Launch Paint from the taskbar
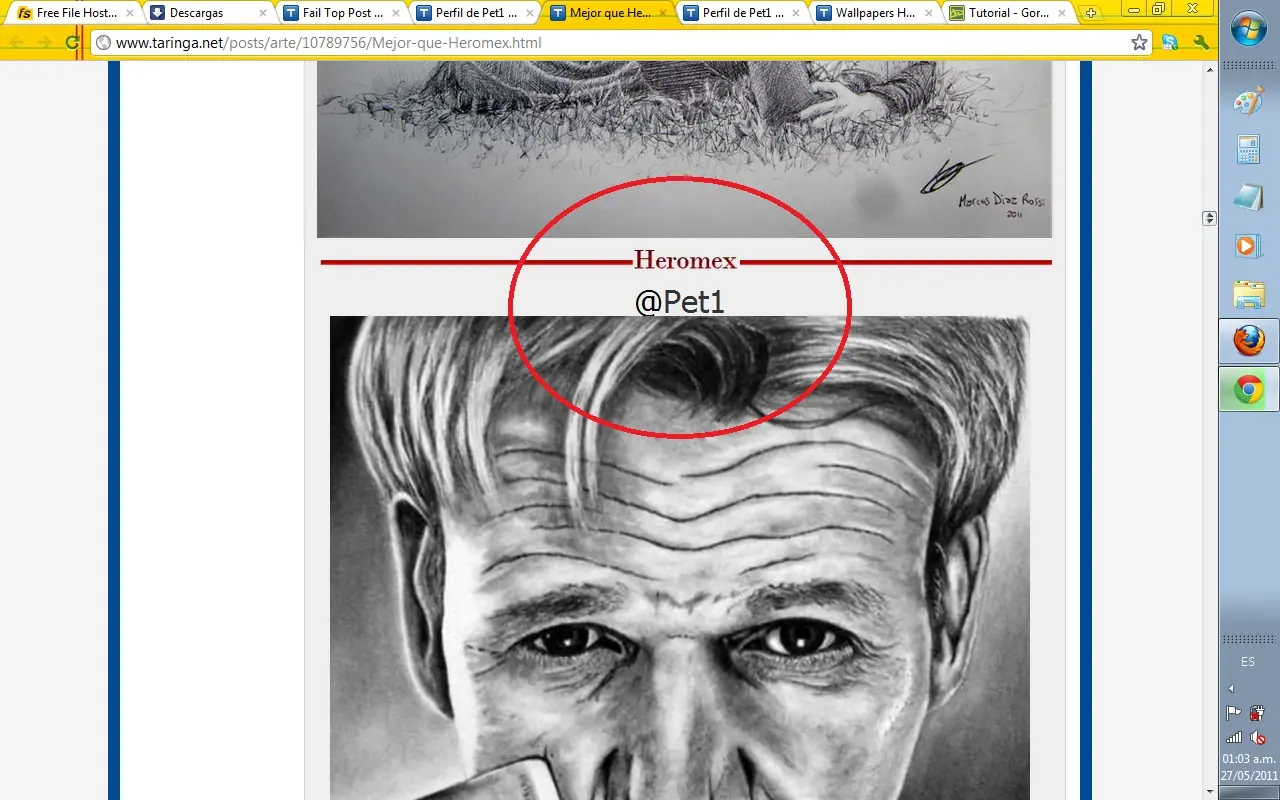Screen dimensions: 1280x800 [1249, 101]
